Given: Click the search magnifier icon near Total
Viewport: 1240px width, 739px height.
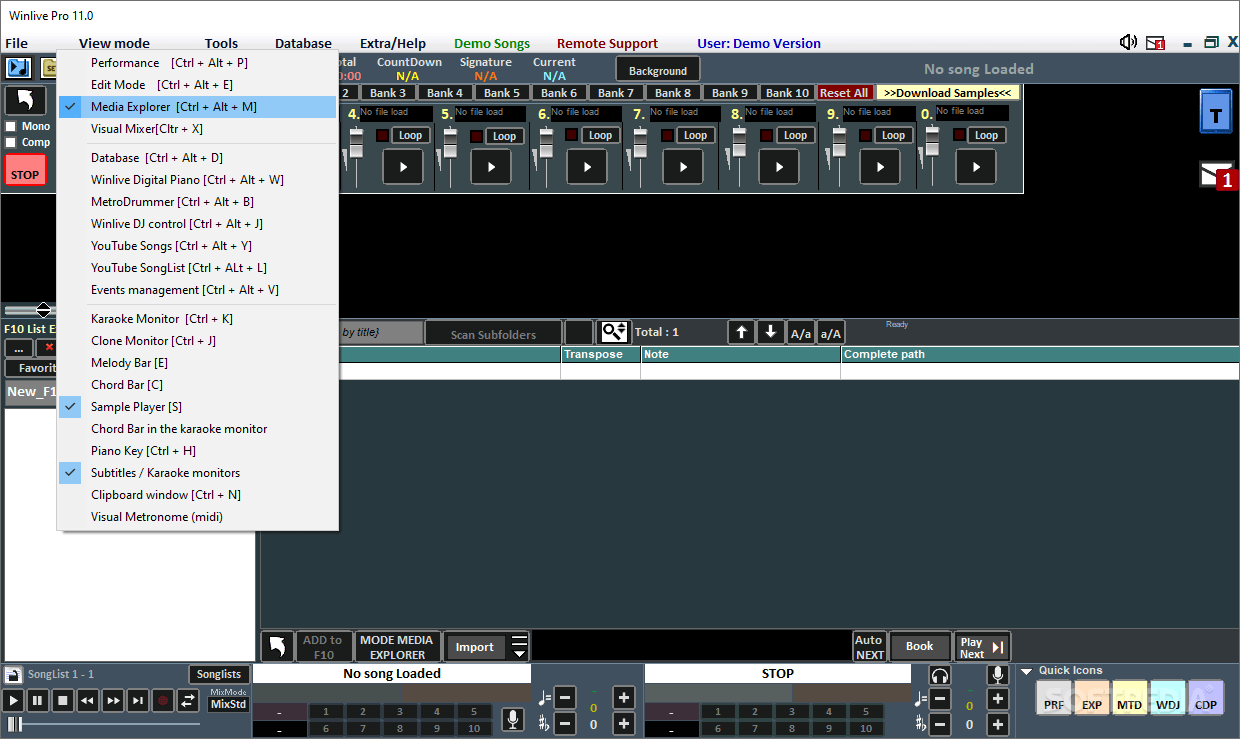Looking at the screenshot, I should 613,332.
